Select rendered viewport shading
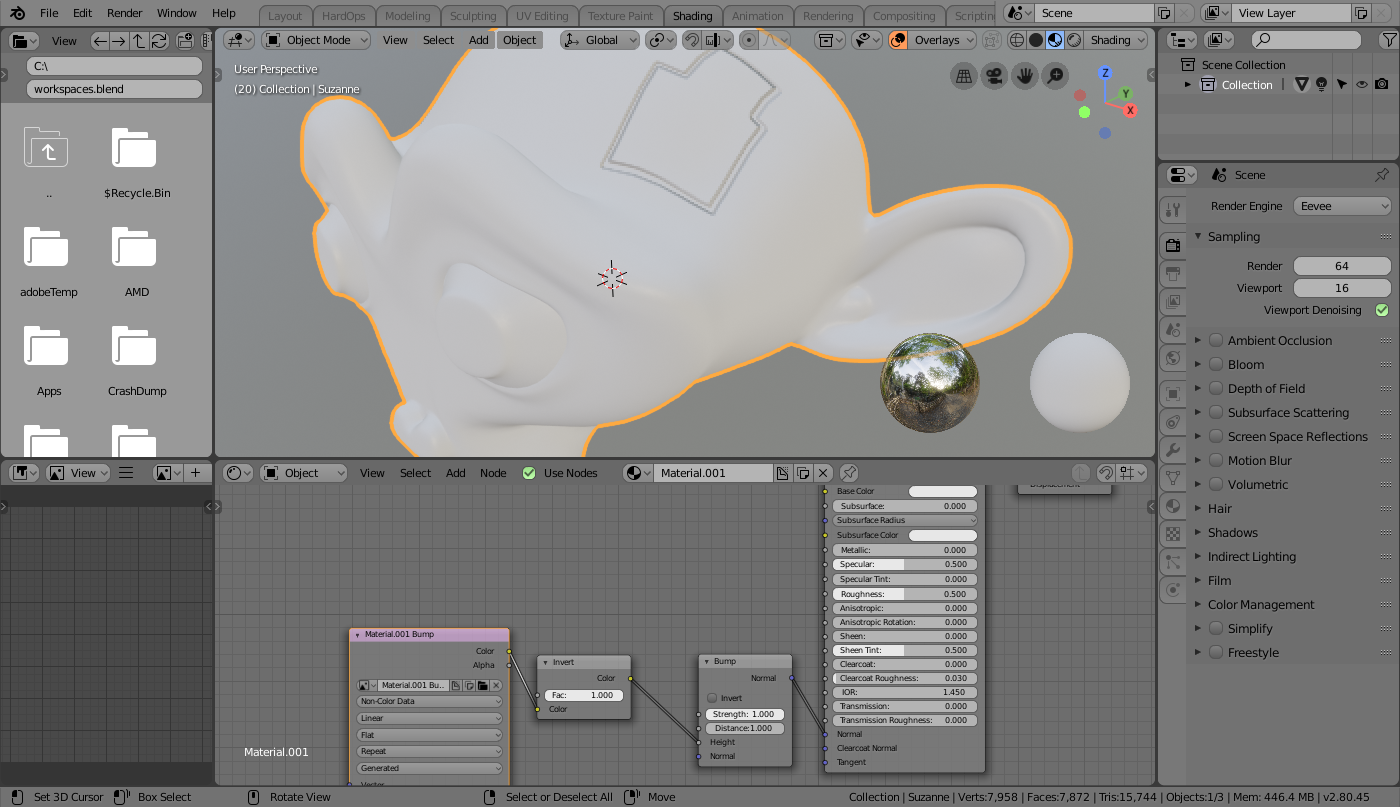The height and width of the screenshot is (807, 1400). 1074,40
